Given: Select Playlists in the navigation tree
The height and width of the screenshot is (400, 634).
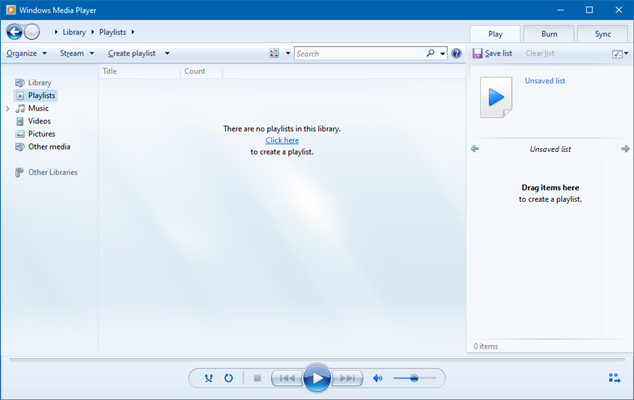Looking at the screenshot, I should pos(41,95).
